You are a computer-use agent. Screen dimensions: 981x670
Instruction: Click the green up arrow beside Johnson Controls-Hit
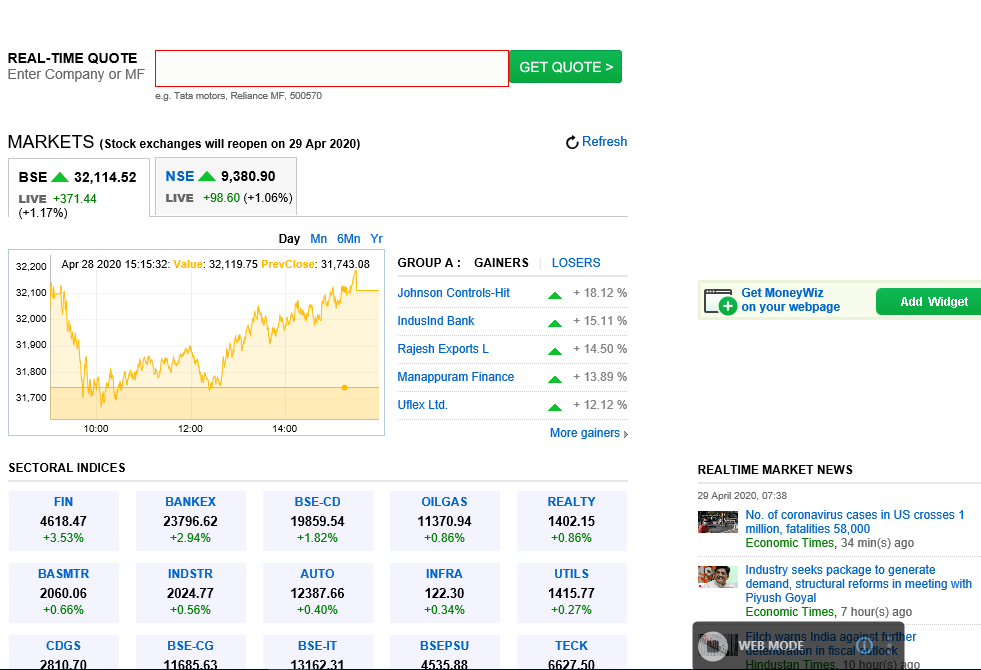pyautogui.click(x=554, y=295)
